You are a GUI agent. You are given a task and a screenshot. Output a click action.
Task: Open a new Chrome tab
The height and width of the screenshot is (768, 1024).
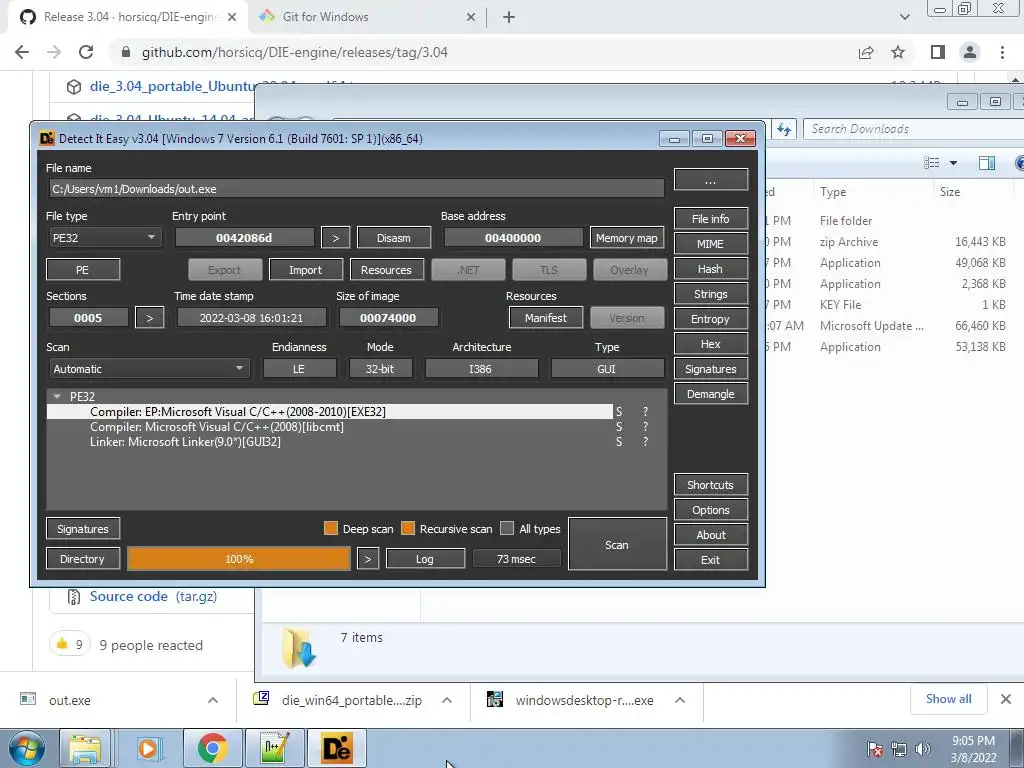point(509,17)
